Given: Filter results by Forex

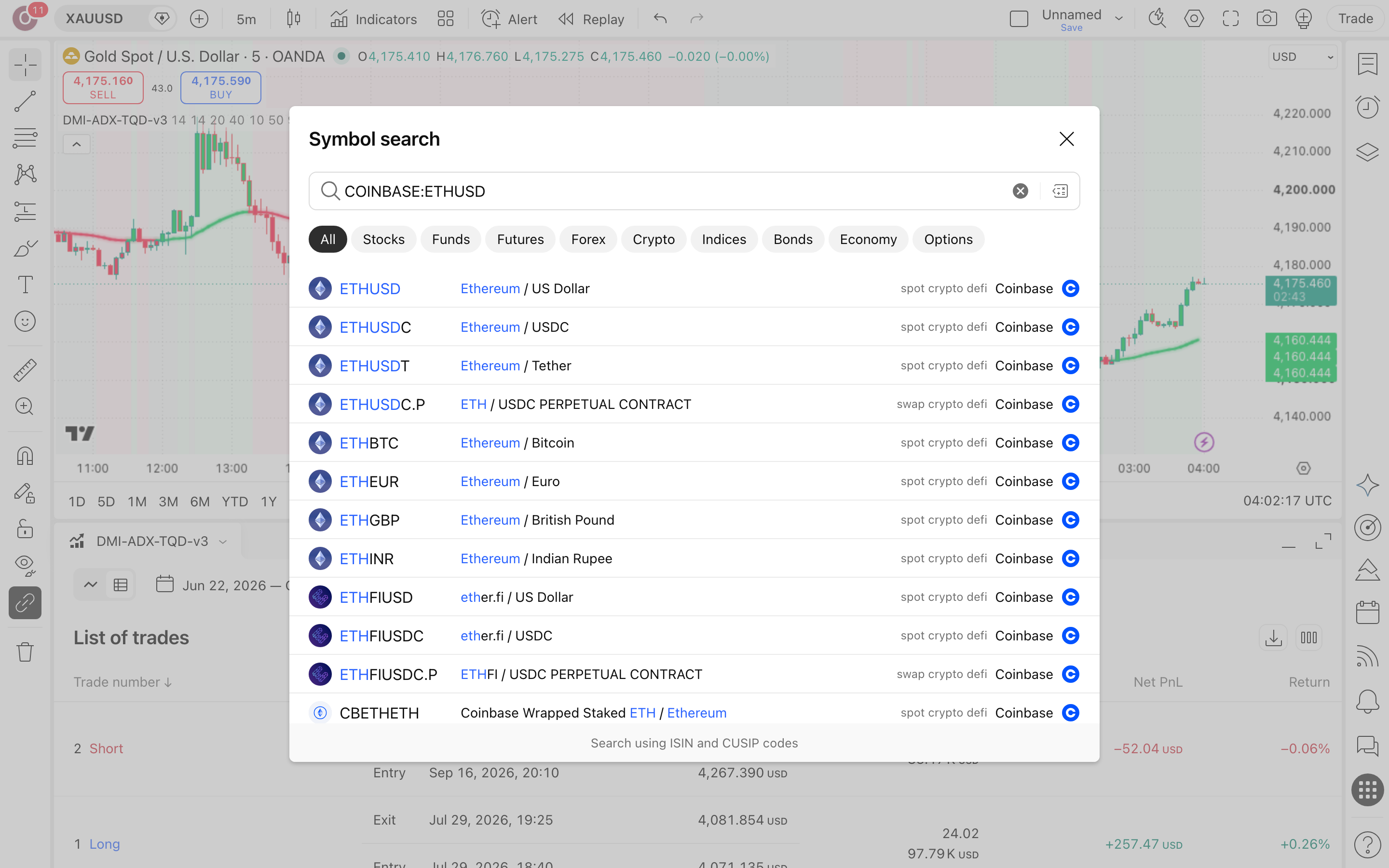Looking at the screenshot, I should pyautogui.click(x=588, y=239).
